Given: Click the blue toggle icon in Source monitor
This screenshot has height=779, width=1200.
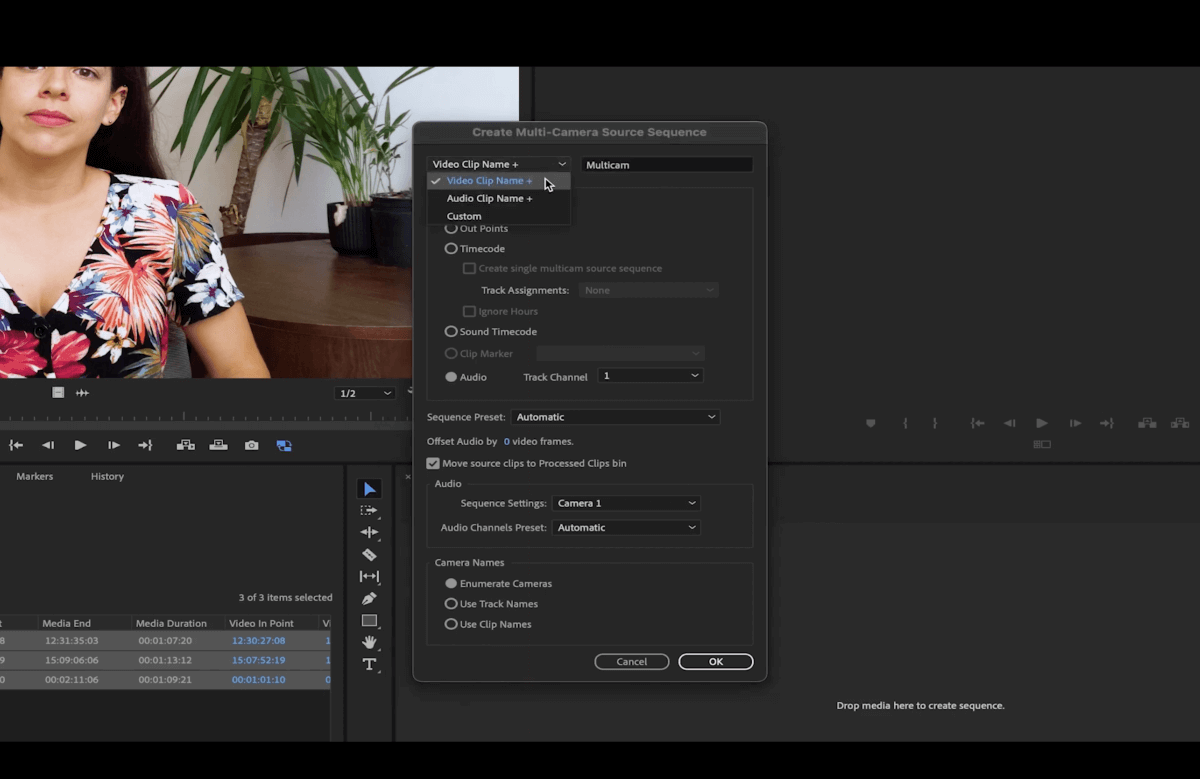Looking at the screenshot, I should [284, 445].
